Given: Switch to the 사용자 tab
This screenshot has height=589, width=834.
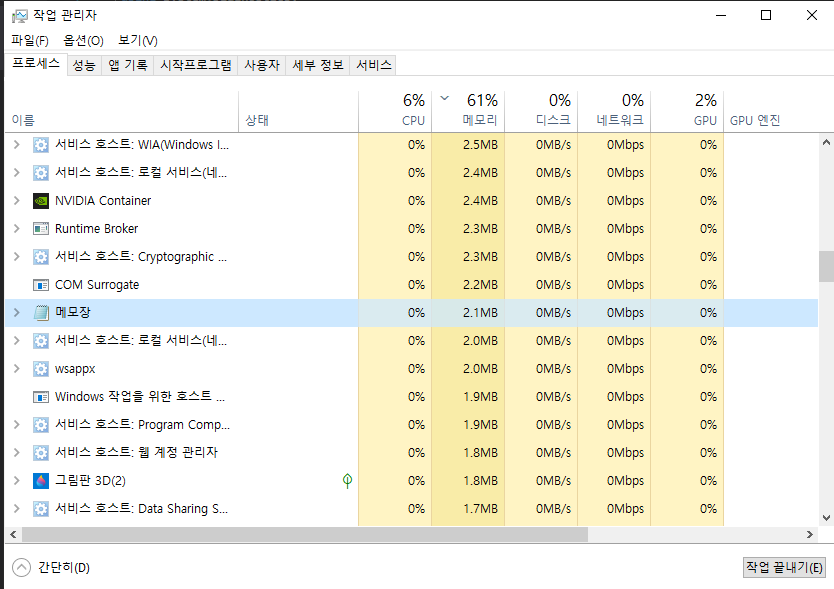Looking at the screenshot, I should 262,65.
